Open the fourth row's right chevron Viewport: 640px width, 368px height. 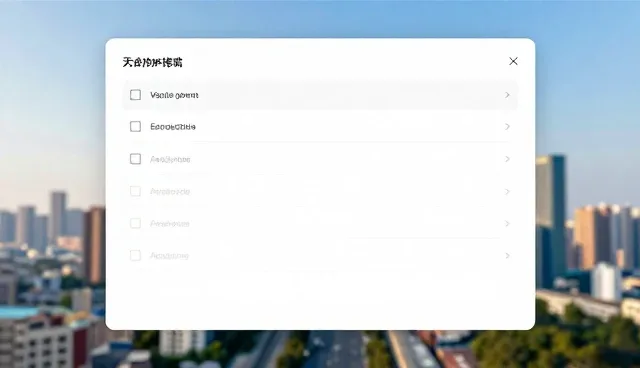[507, 191]
